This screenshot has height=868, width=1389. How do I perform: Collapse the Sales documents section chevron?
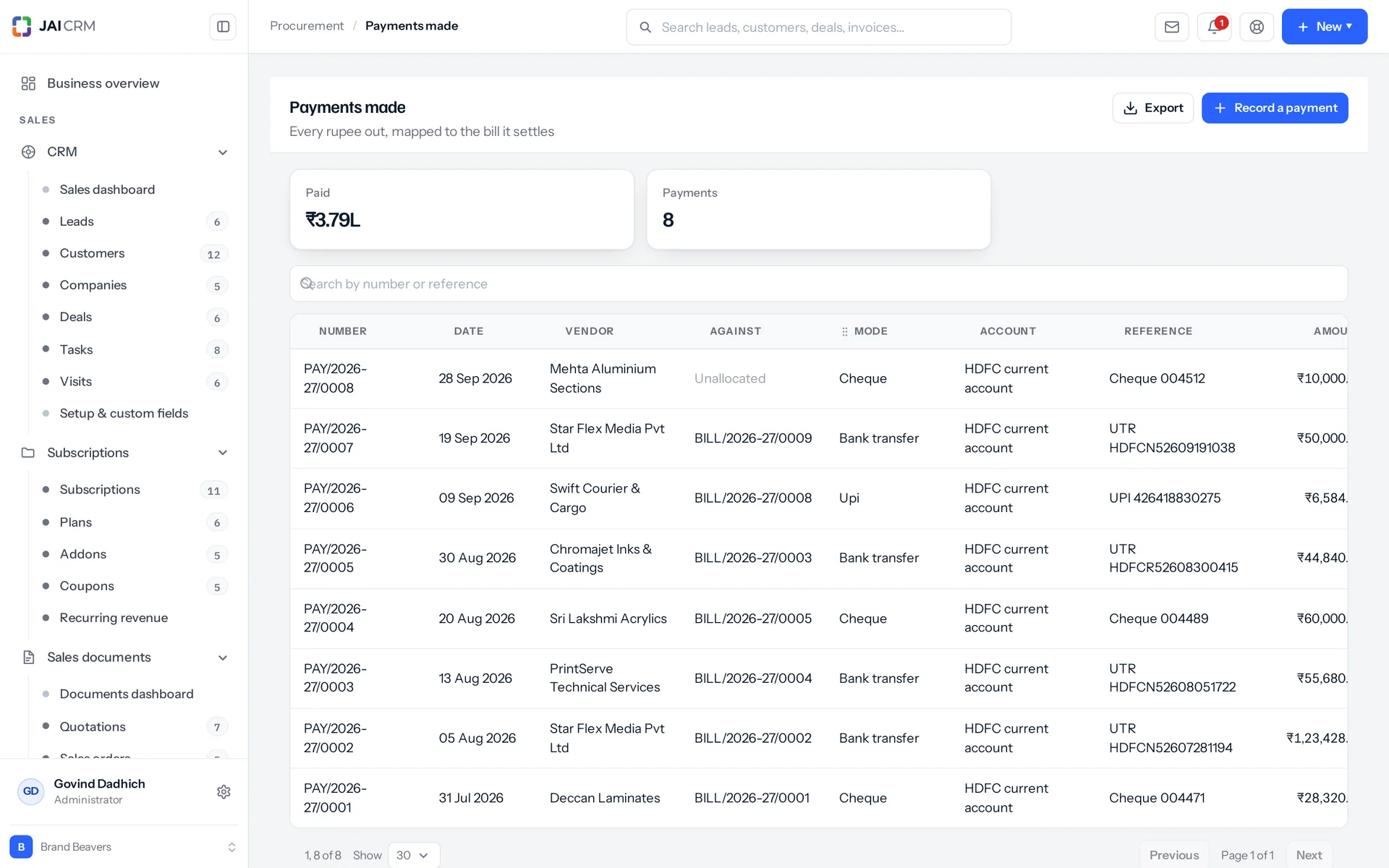(223, 658)
